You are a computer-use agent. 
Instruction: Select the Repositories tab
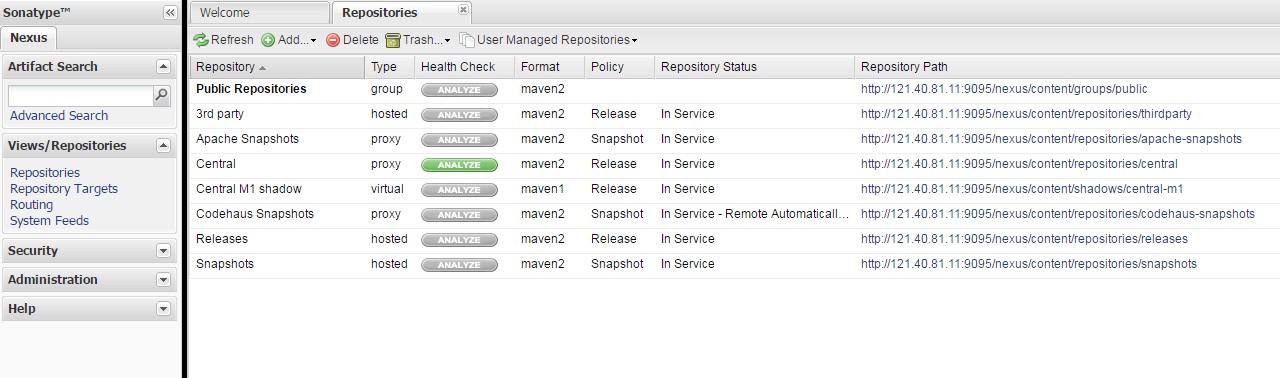pyautogui.click(x=400, y=13)
